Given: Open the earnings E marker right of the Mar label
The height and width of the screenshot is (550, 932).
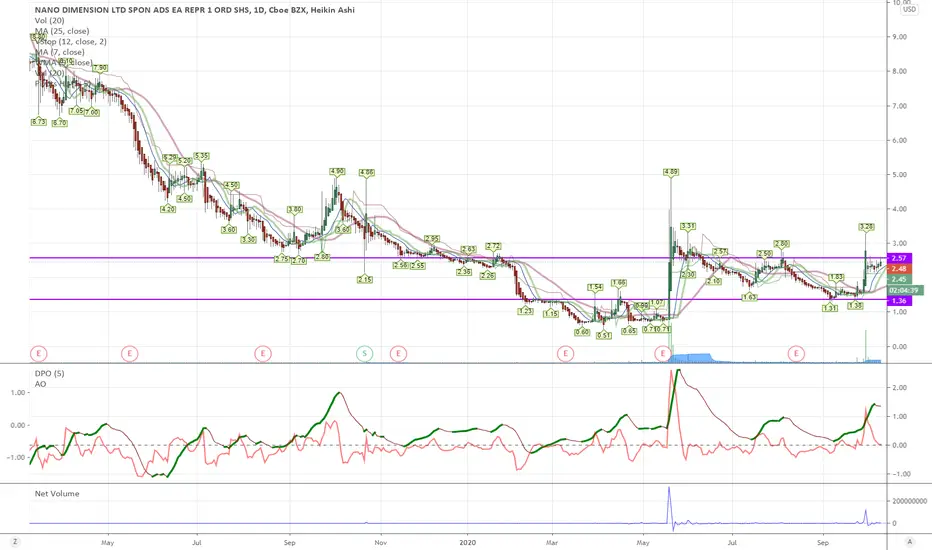Looking at the screenshot, I should pyautogui.click(x=565, y=354).
